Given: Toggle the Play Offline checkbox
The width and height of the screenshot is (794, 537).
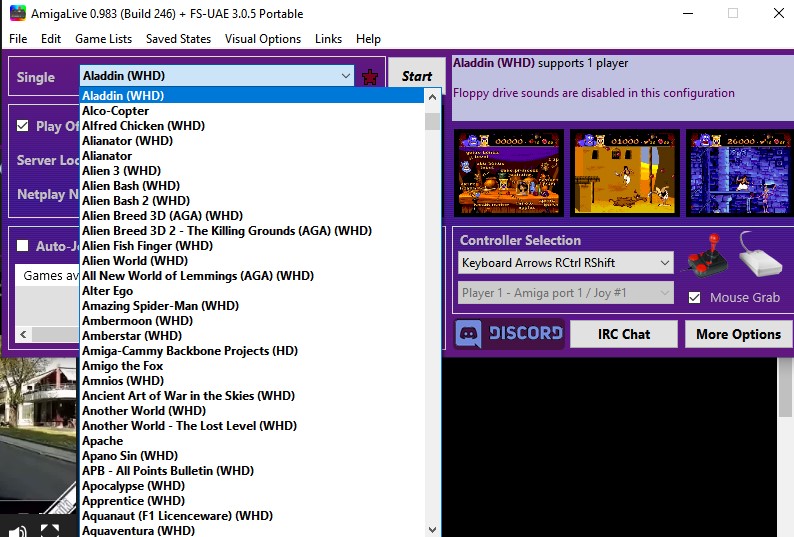Looking at the screenshot, I should tap(23, 126).
